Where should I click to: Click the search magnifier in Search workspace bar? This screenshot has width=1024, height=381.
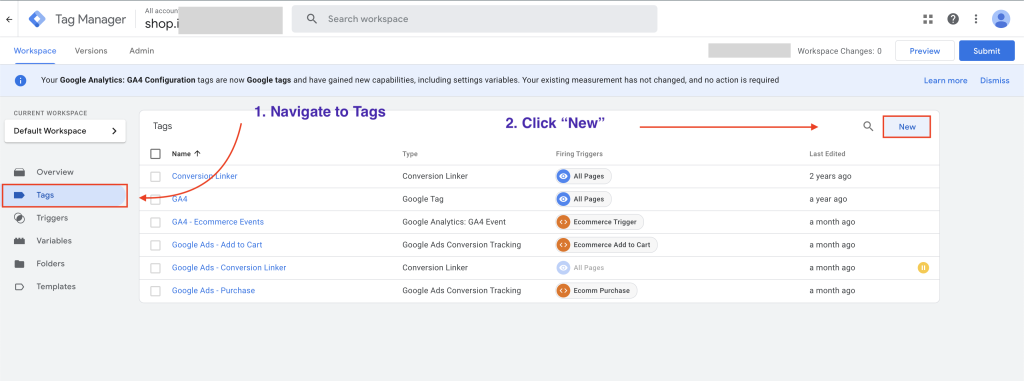click(312, 19)
